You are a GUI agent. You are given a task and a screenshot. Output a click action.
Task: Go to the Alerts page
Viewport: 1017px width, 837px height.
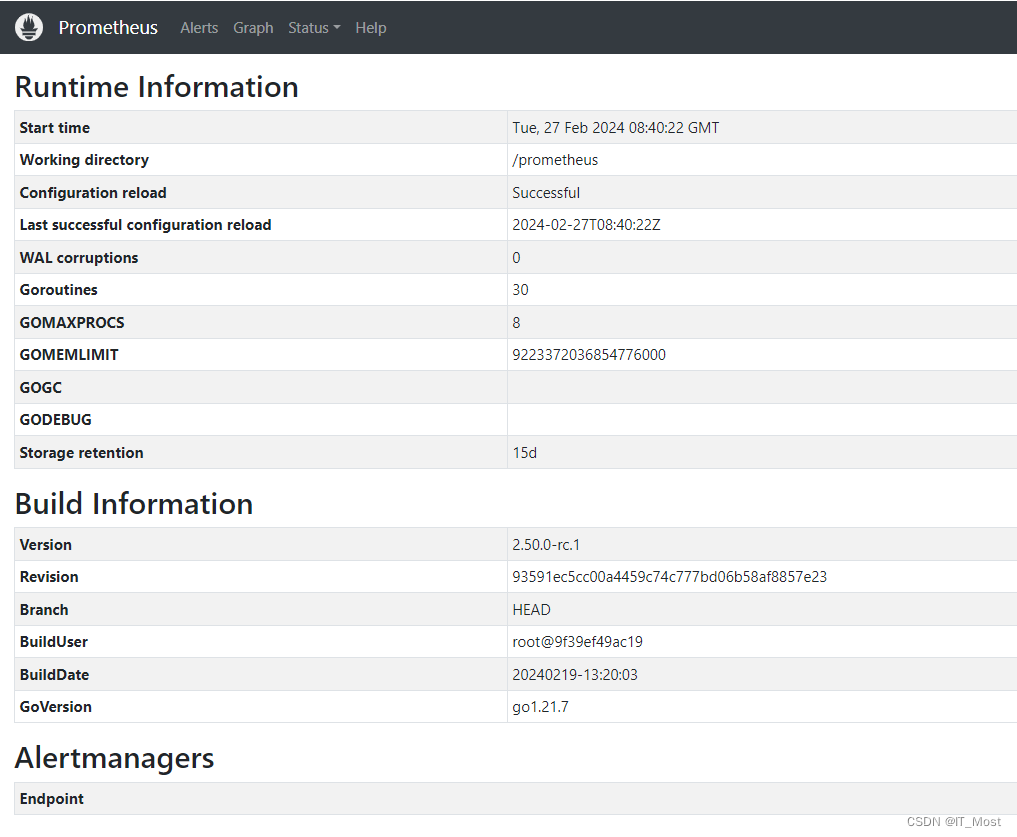click(199, 28)
